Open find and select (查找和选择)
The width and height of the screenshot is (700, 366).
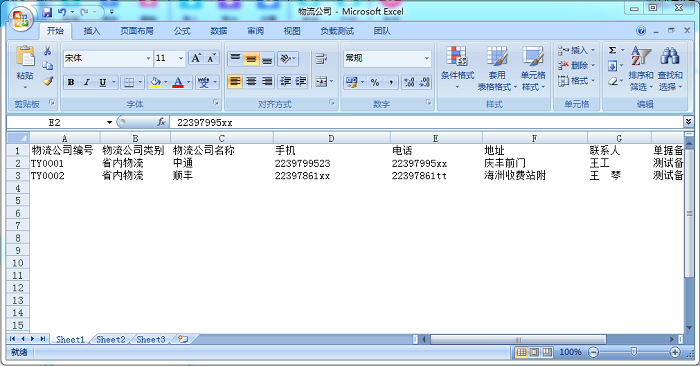pyautogui.click(x=670, y=68)
